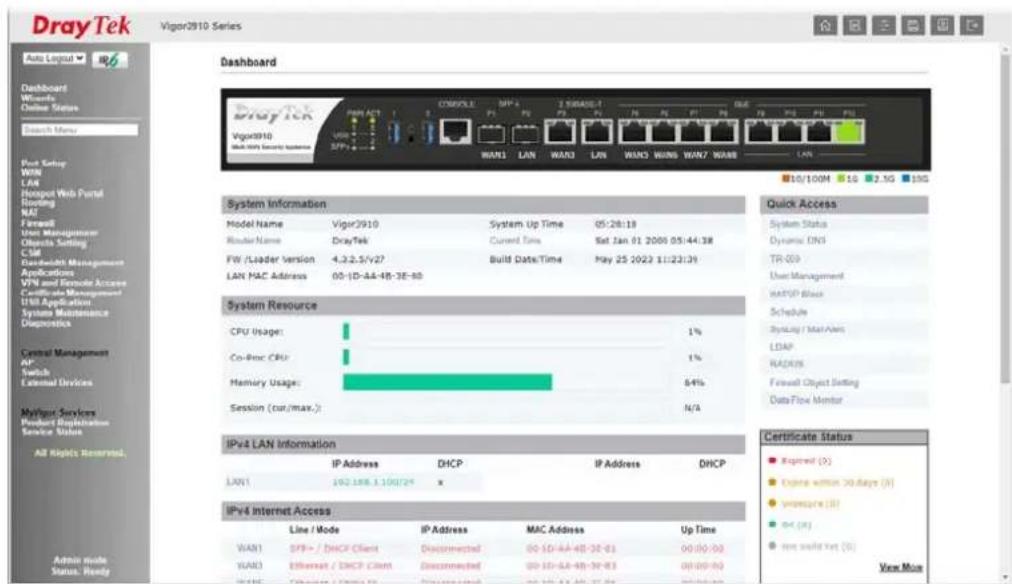
Task: Expand Objects Setting in sidebar
Action: (x=54, y=243)
